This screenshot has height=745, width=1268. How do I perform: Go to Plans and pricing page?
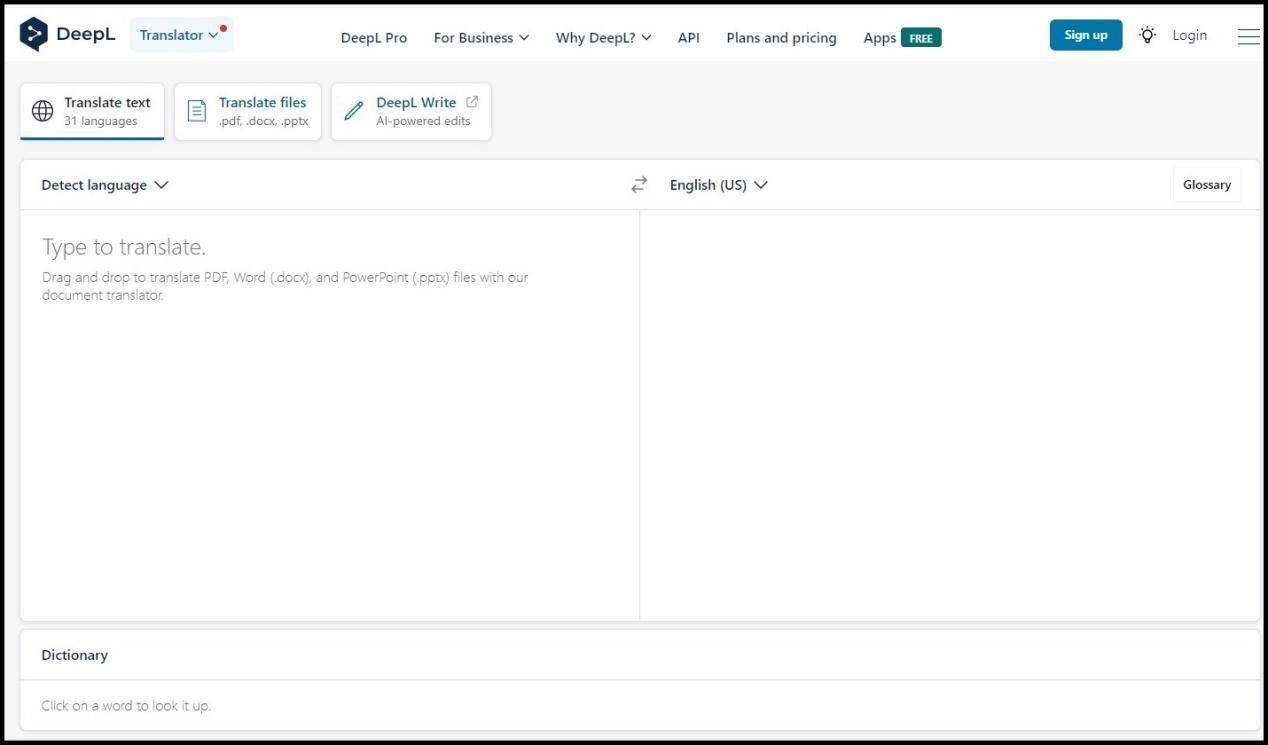click(x=781, y=38)
